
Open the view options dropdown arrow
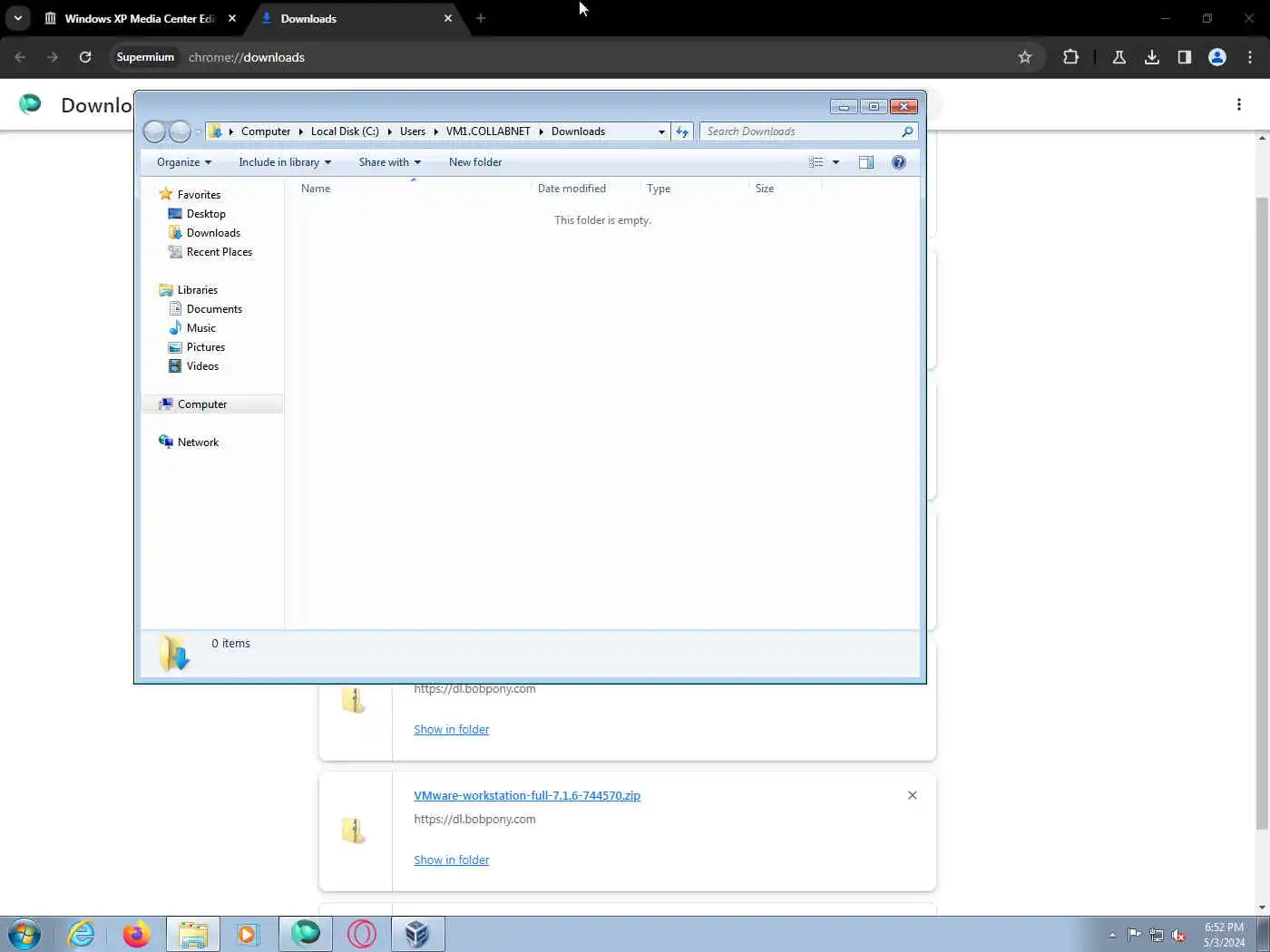click(835, 162)
